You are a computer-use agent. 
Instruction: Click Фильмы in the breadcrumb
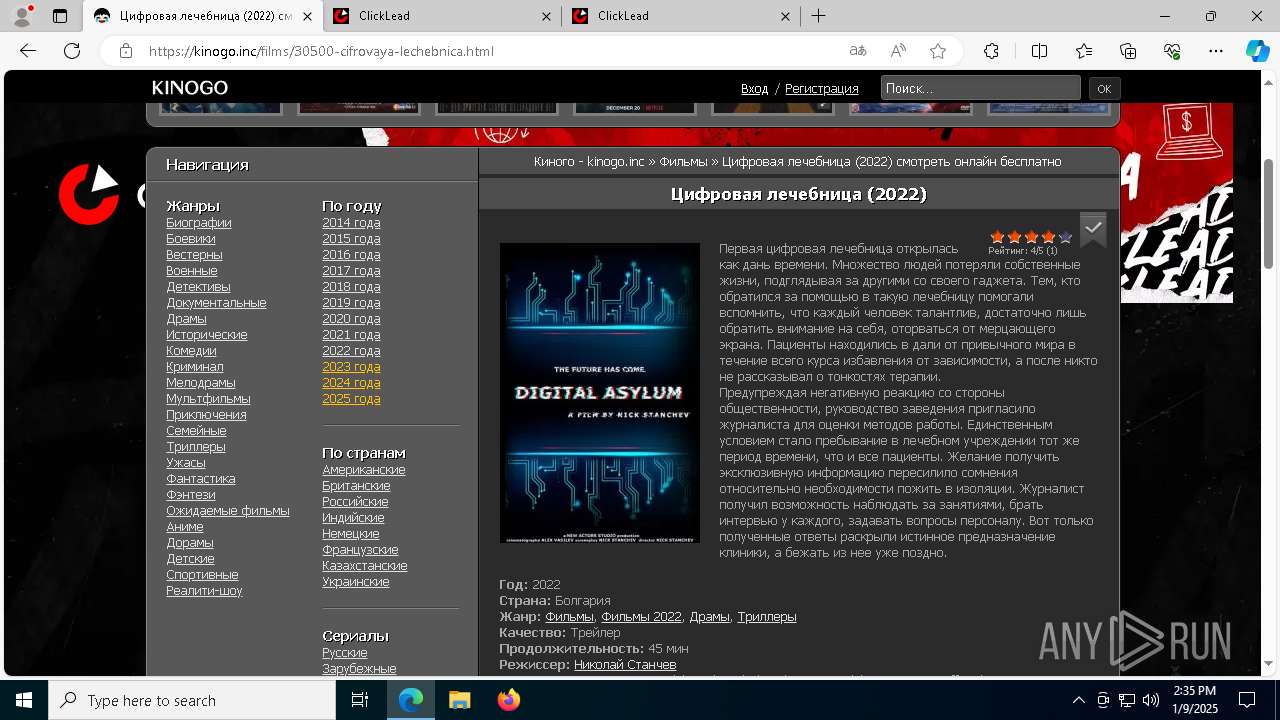[x=683, y=161]
